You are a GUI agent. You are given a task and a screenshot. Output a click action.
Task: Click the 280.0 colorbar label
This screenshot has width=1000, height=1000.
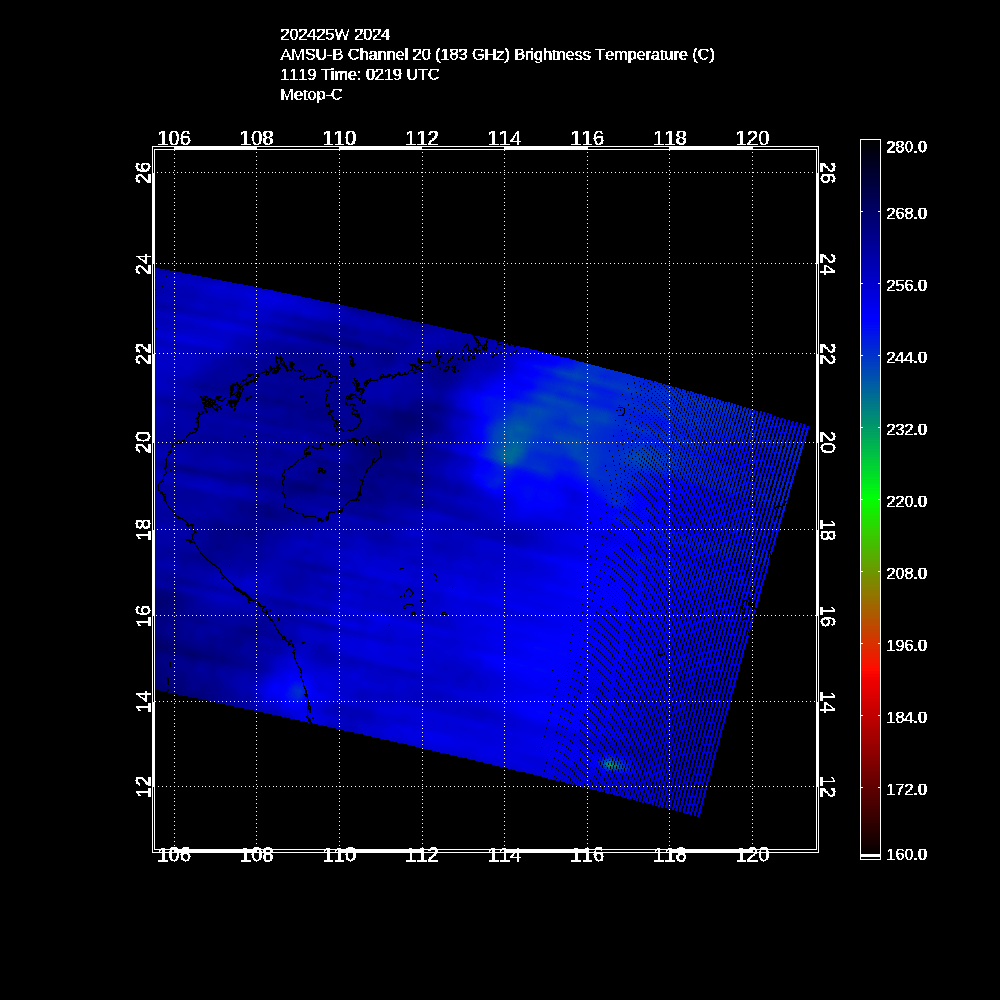click(x=906, y=147)
